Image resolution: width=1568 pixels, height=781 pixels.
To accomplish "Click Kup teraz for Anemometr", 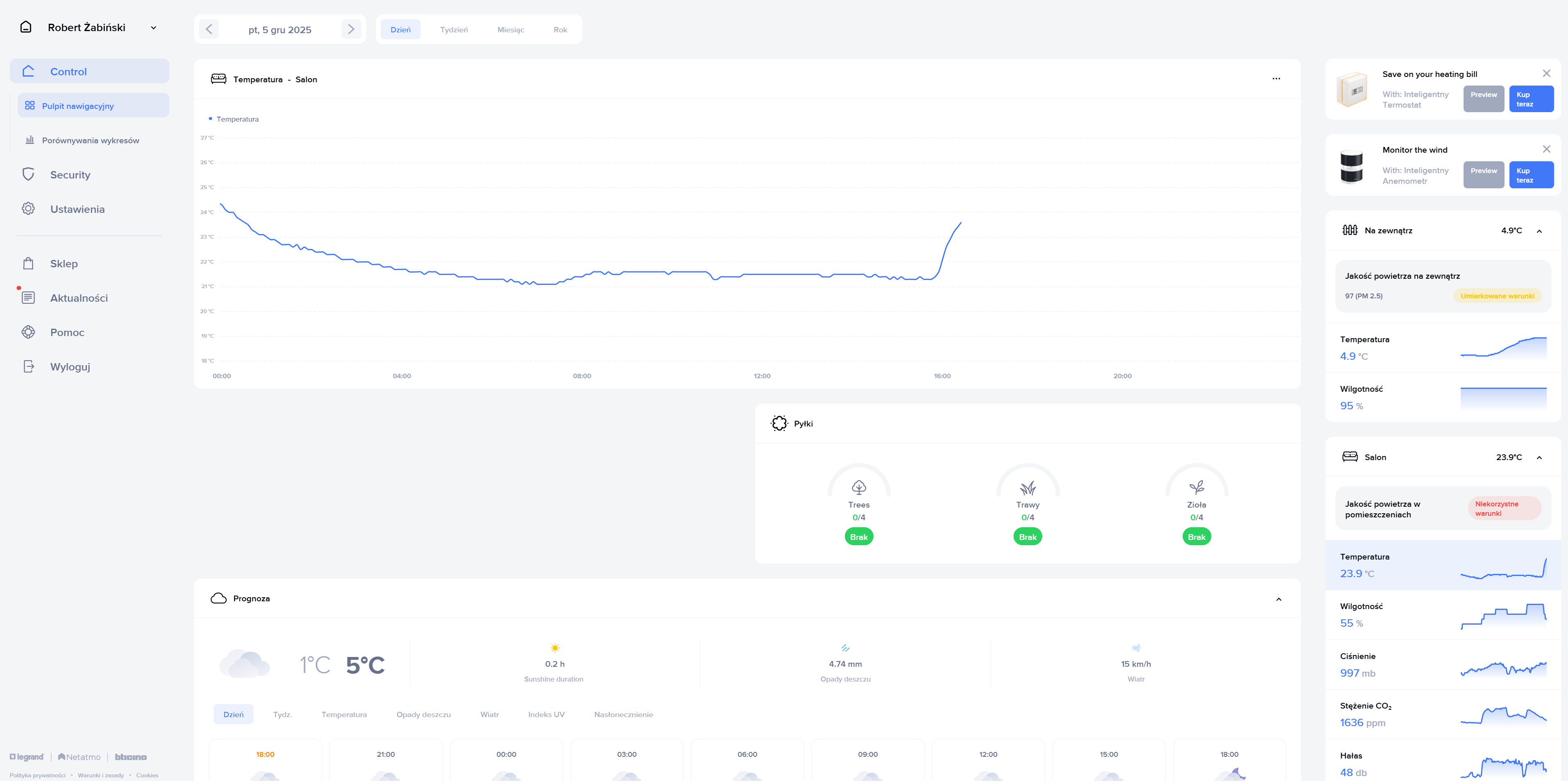I will click(x=1530, y=175).
